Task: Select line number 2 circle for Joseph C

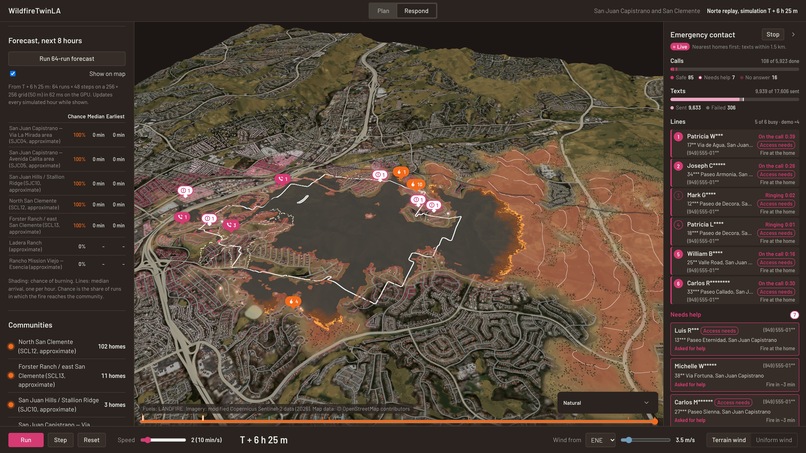Action: (x=678, y=166)
